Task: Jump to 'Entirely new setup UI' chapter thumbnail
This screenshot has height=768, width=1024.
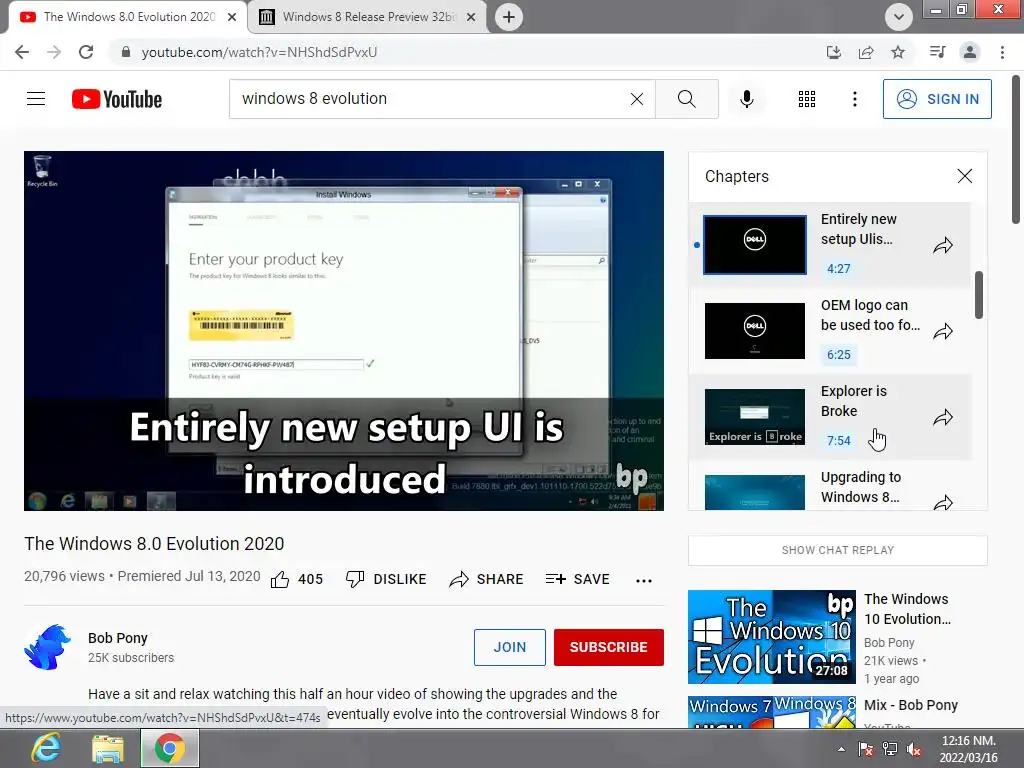Action: click(754, 245)
